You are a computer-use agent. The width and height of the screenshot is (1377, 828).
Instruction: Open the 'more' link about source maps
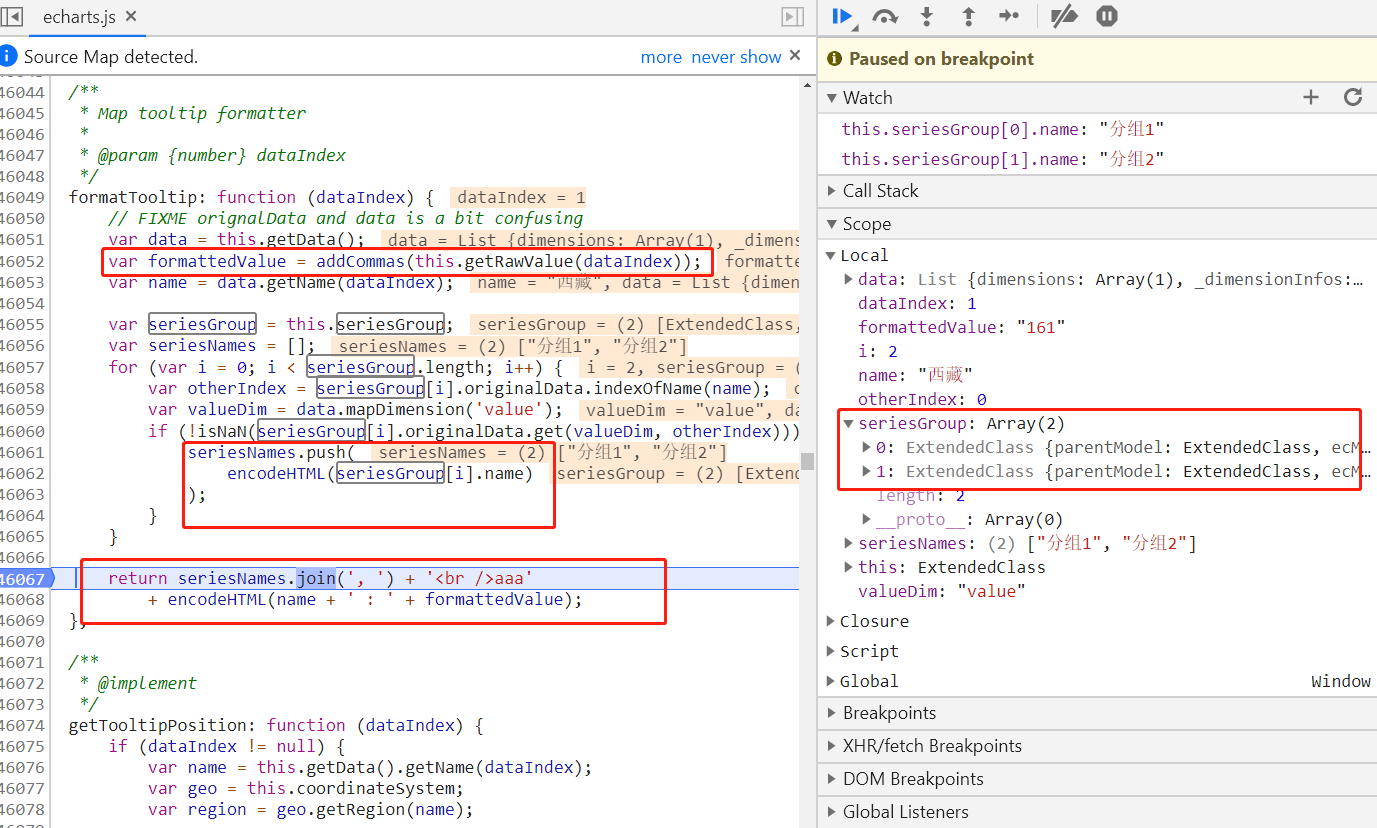click(x=661, y=57)
